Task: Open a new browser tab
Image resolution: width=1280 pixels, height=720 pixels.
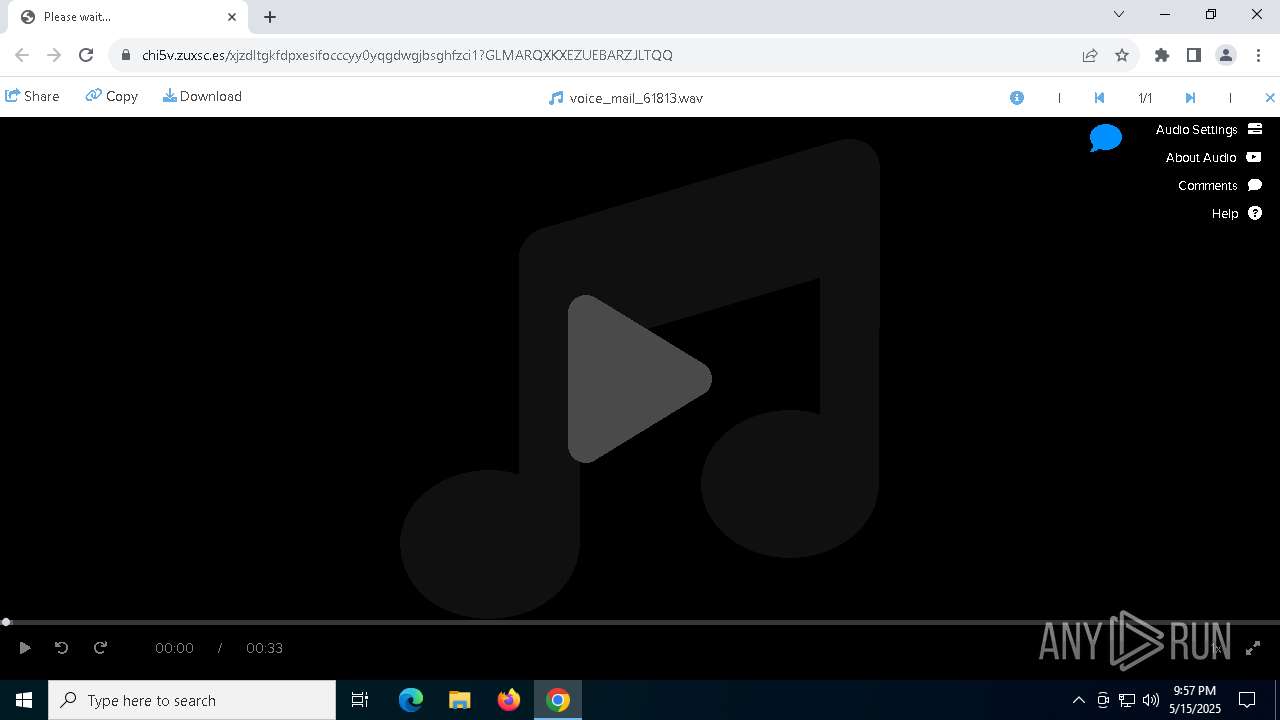Action: tap(270, 16)
